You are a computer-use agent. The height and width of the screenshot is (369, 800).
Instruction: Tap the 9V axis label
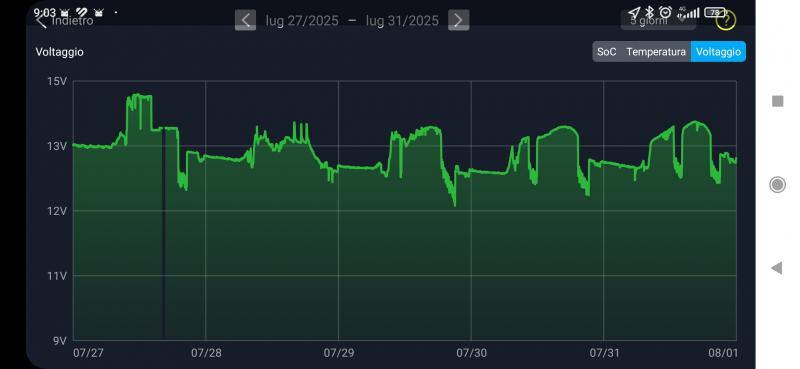point(60,340)
